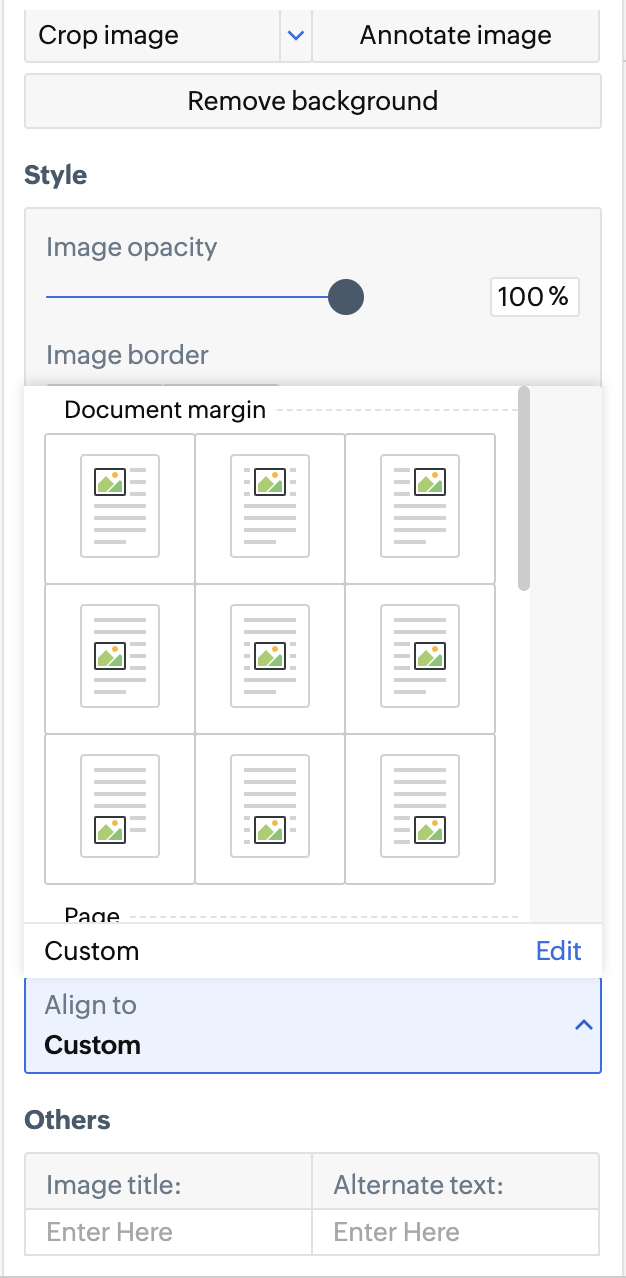Choose the Custom alignment option
This screenshot has height=1278, width=626.
[x=92, y=950]
